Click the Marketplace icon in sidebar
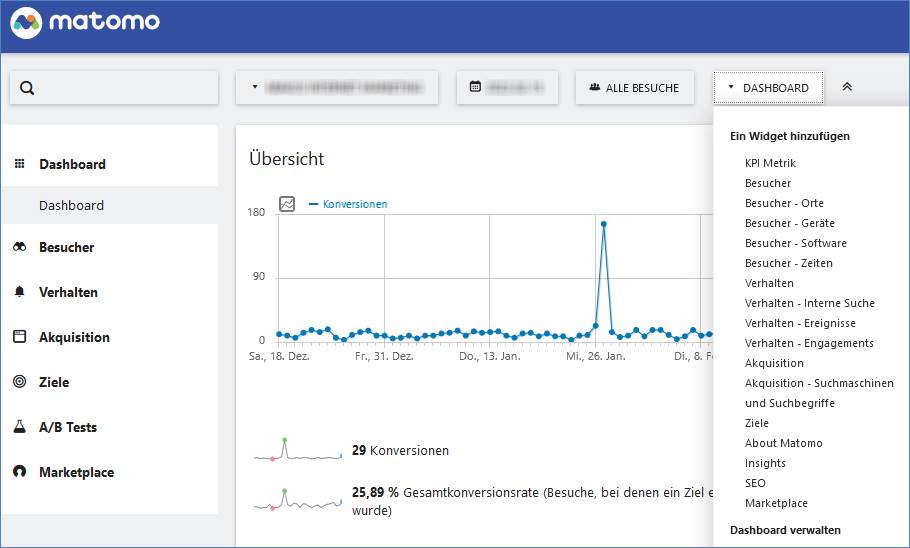Viewport: 910px width, 548px height. point(20,471)
